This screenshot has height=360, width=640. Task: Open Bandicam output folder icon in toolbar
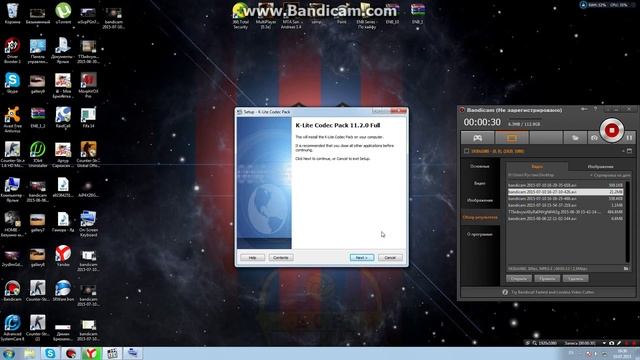tap(576, 138)
